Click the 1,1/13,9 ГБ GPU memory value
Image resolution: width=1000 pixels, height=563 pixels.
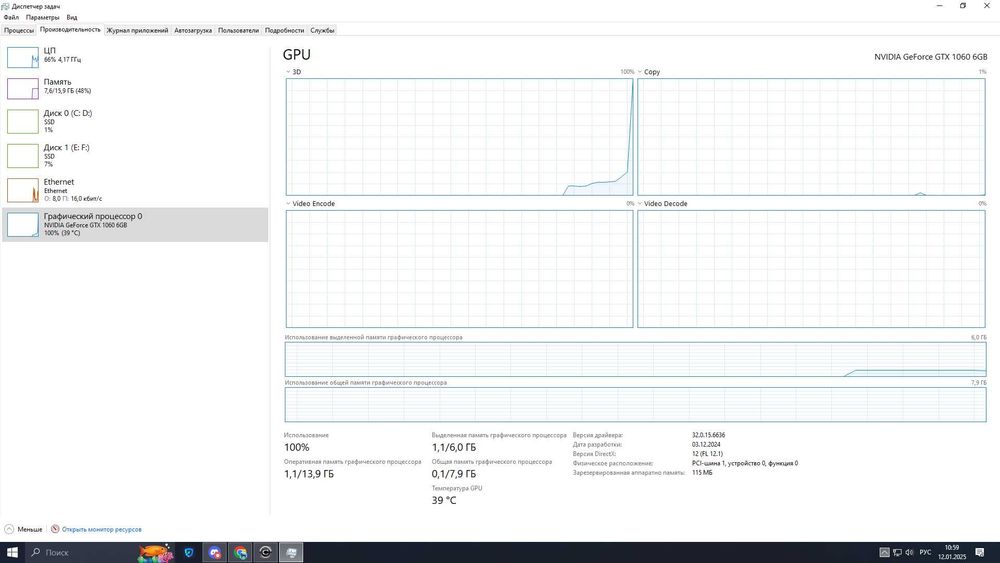(309, 474)
